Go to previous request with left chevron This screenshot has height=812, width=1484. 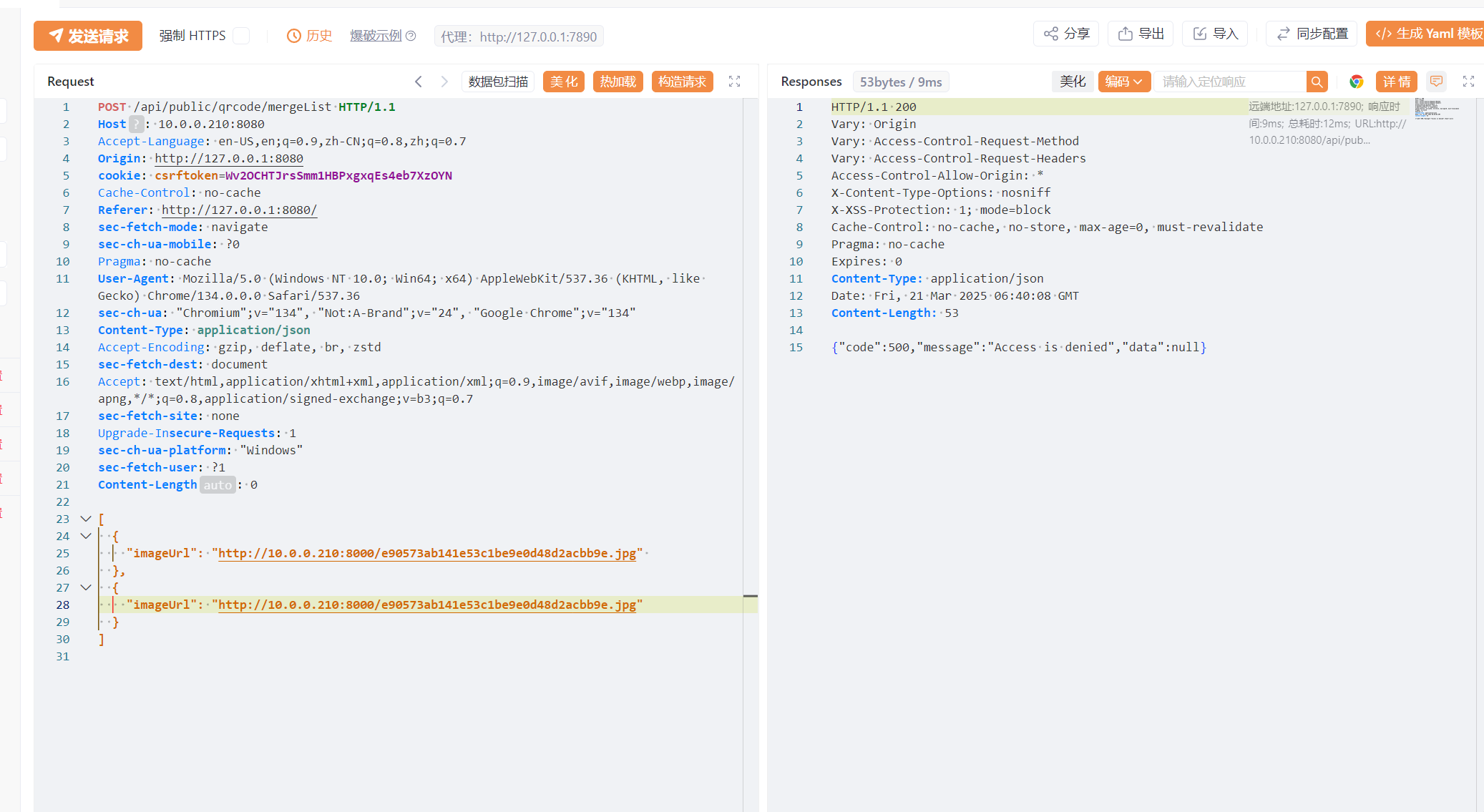pos(419,82)
